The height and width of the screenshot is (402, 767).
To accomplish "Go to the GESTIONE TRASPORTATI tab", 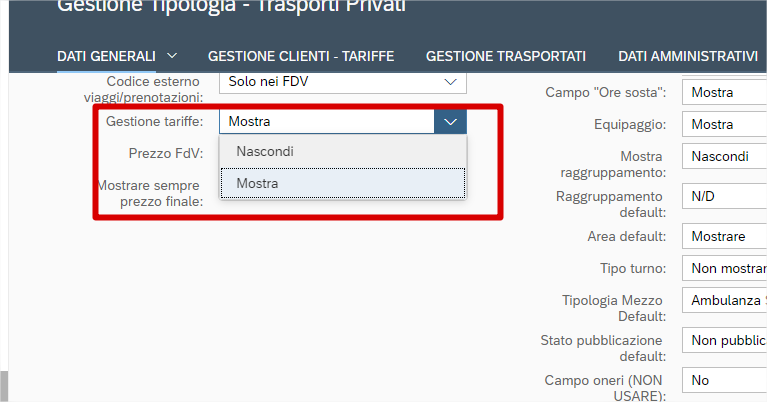I will click(505, 55).
